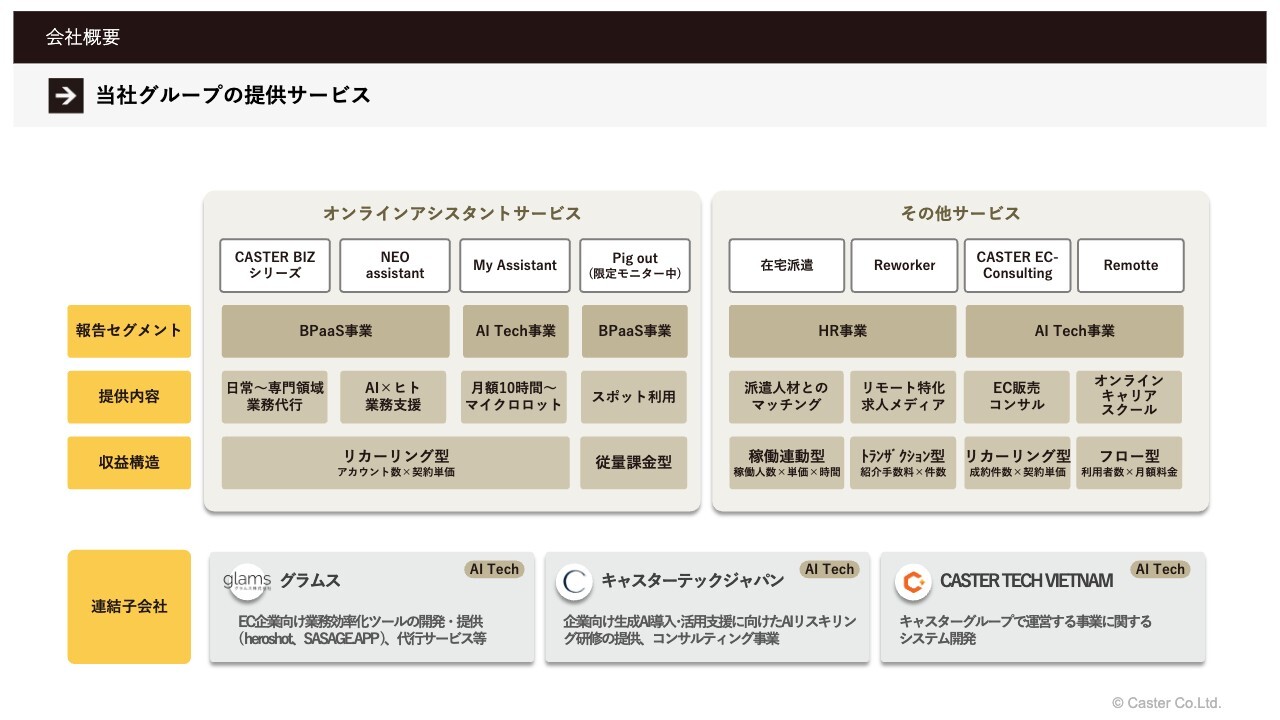Click the Reworker service box
The width and height of the screenshot is (1280, 720).
coord(904,265)
